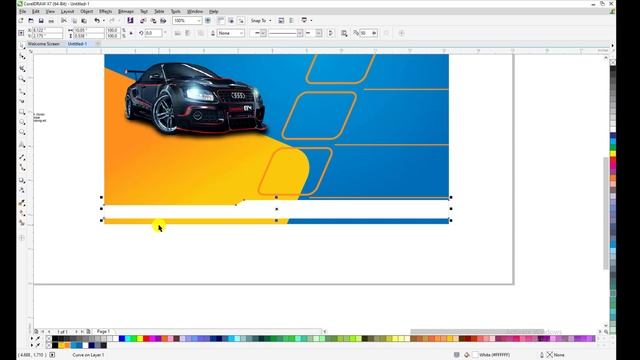Select the Ellipse tool
Screen dimensions: 640x360
coord(22,122)
